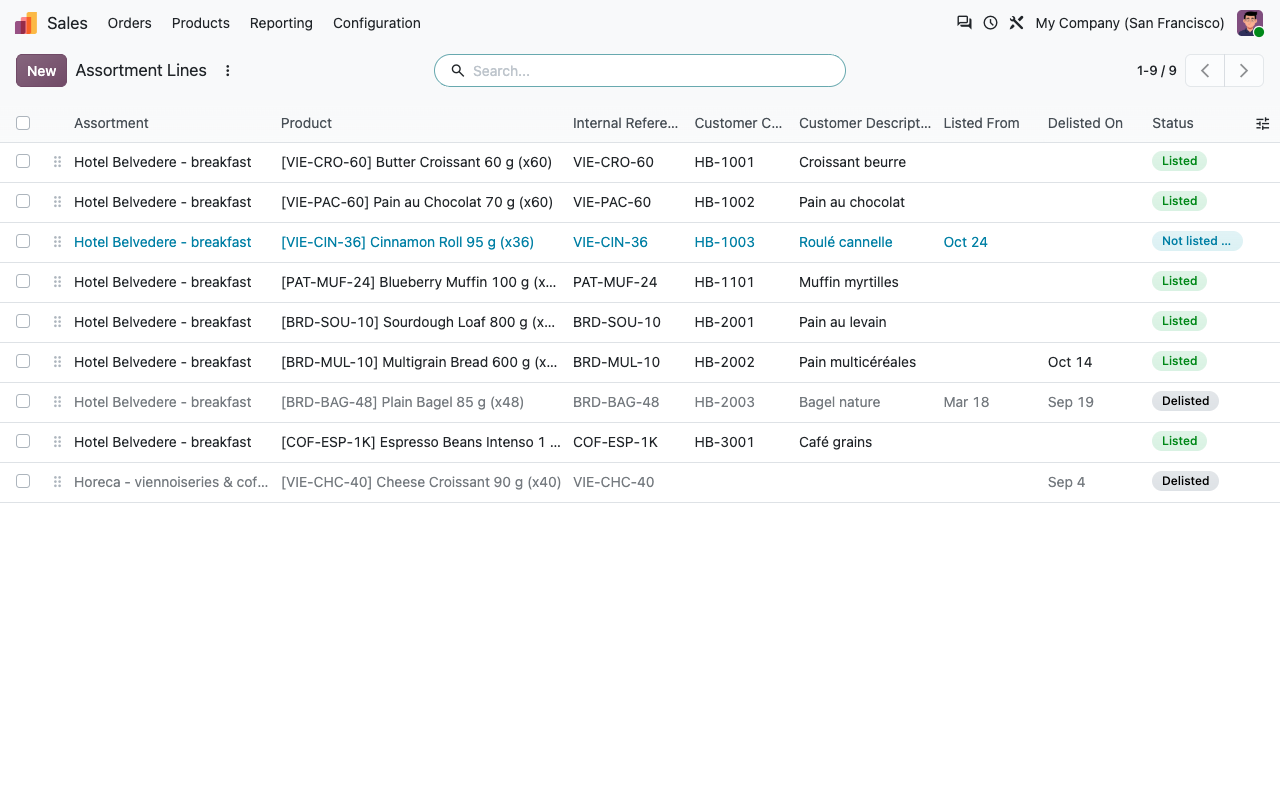Open the Configuration menu
This screenshot has width=1280, height=800.
tap(377, 23)
